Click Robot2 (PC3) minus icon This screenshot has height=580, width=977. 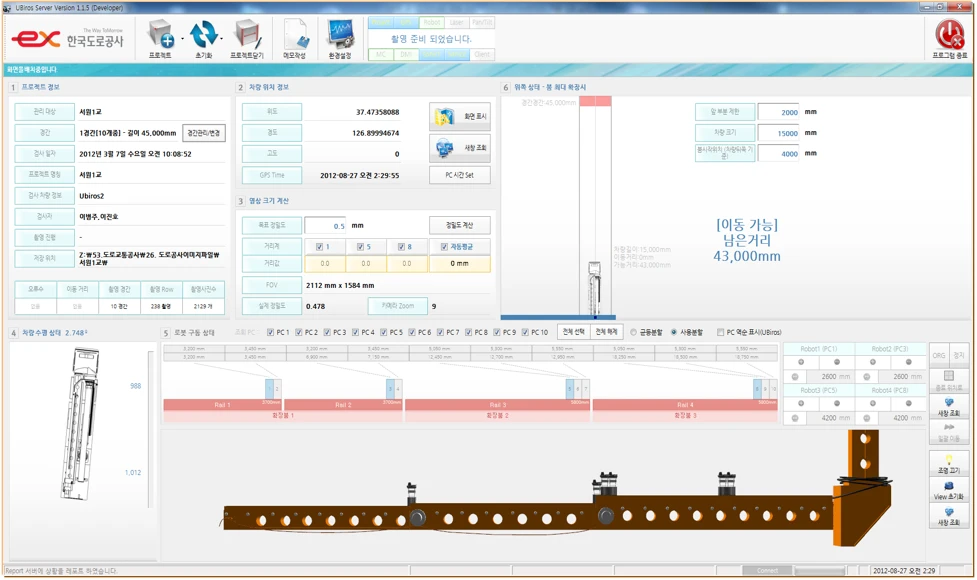pyautogui.click(x=908, y=362)
